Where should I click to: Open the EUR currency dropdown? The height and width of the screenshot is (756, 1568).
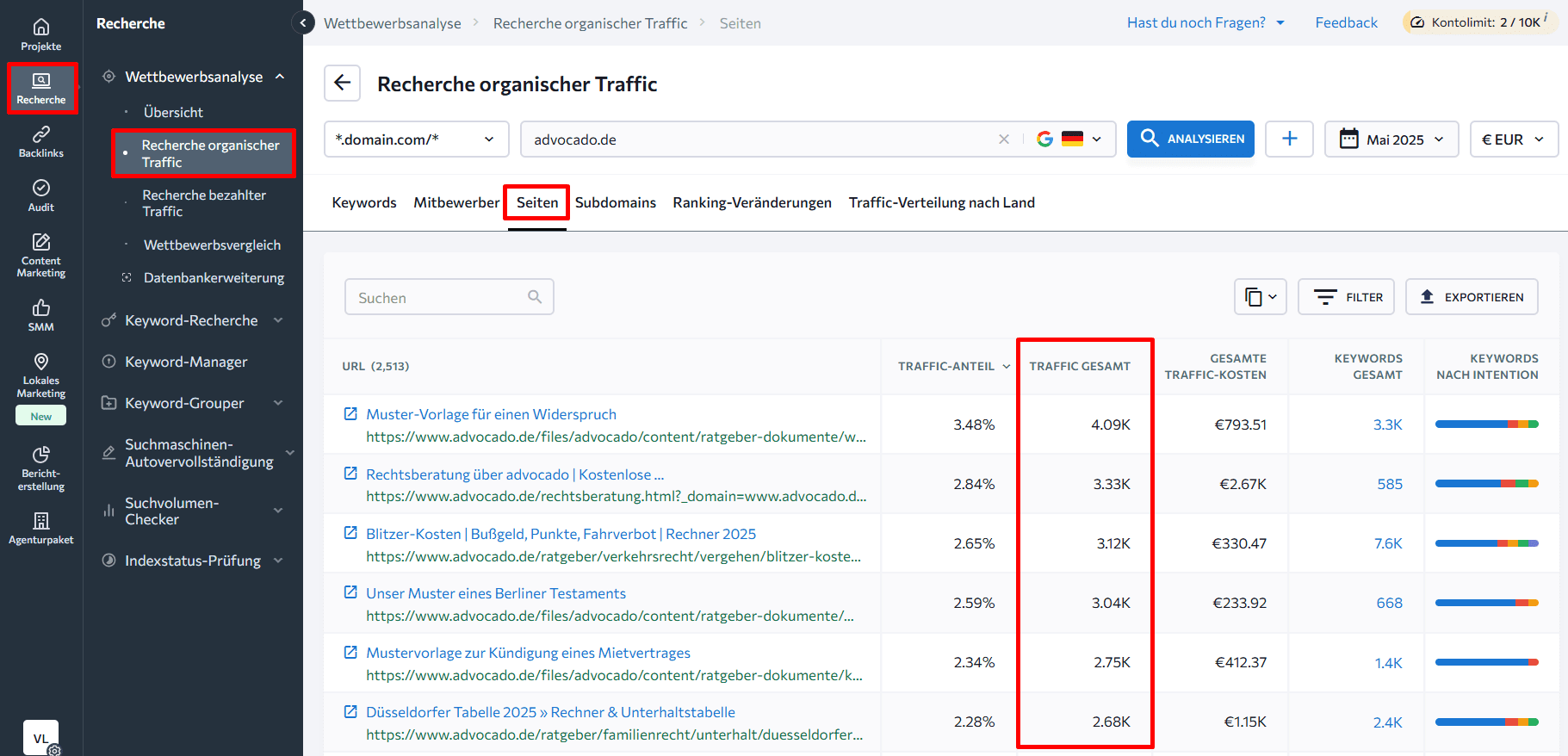(x=1514, y=139)
